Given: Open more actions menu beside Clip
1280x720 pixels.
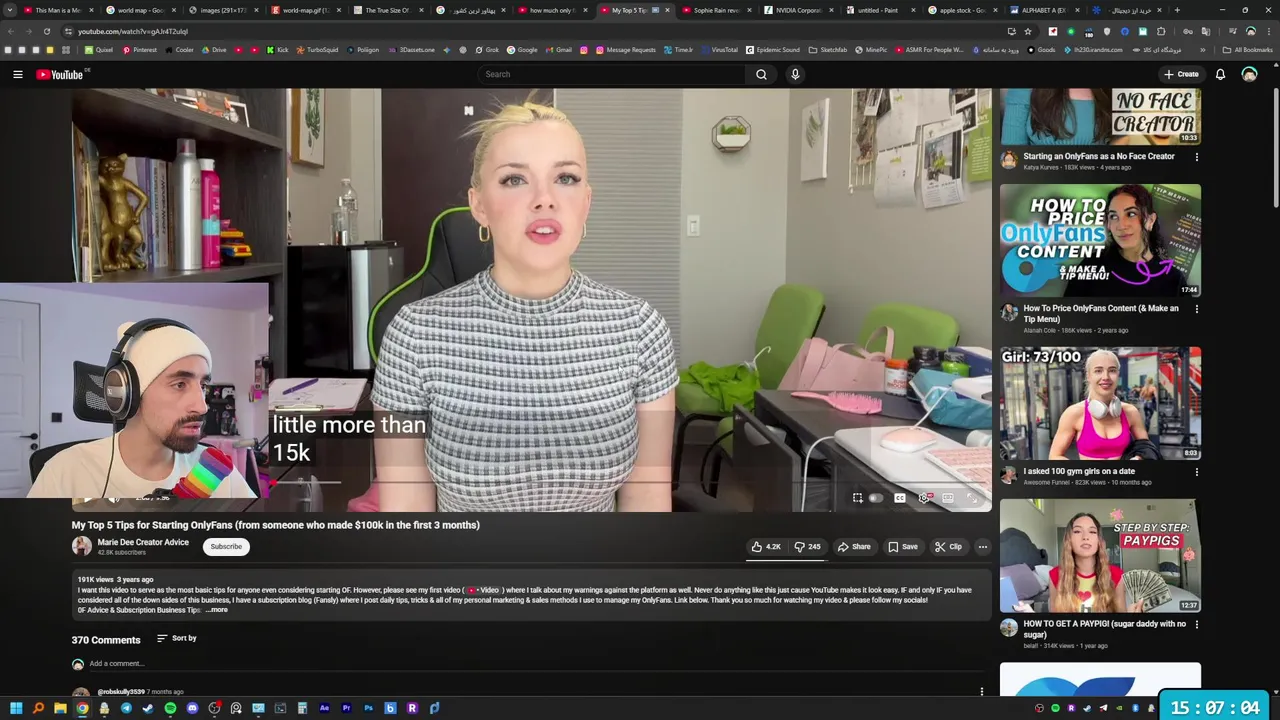Looking at the screenshot, I should pyautogui.click(x=982, y=547).
